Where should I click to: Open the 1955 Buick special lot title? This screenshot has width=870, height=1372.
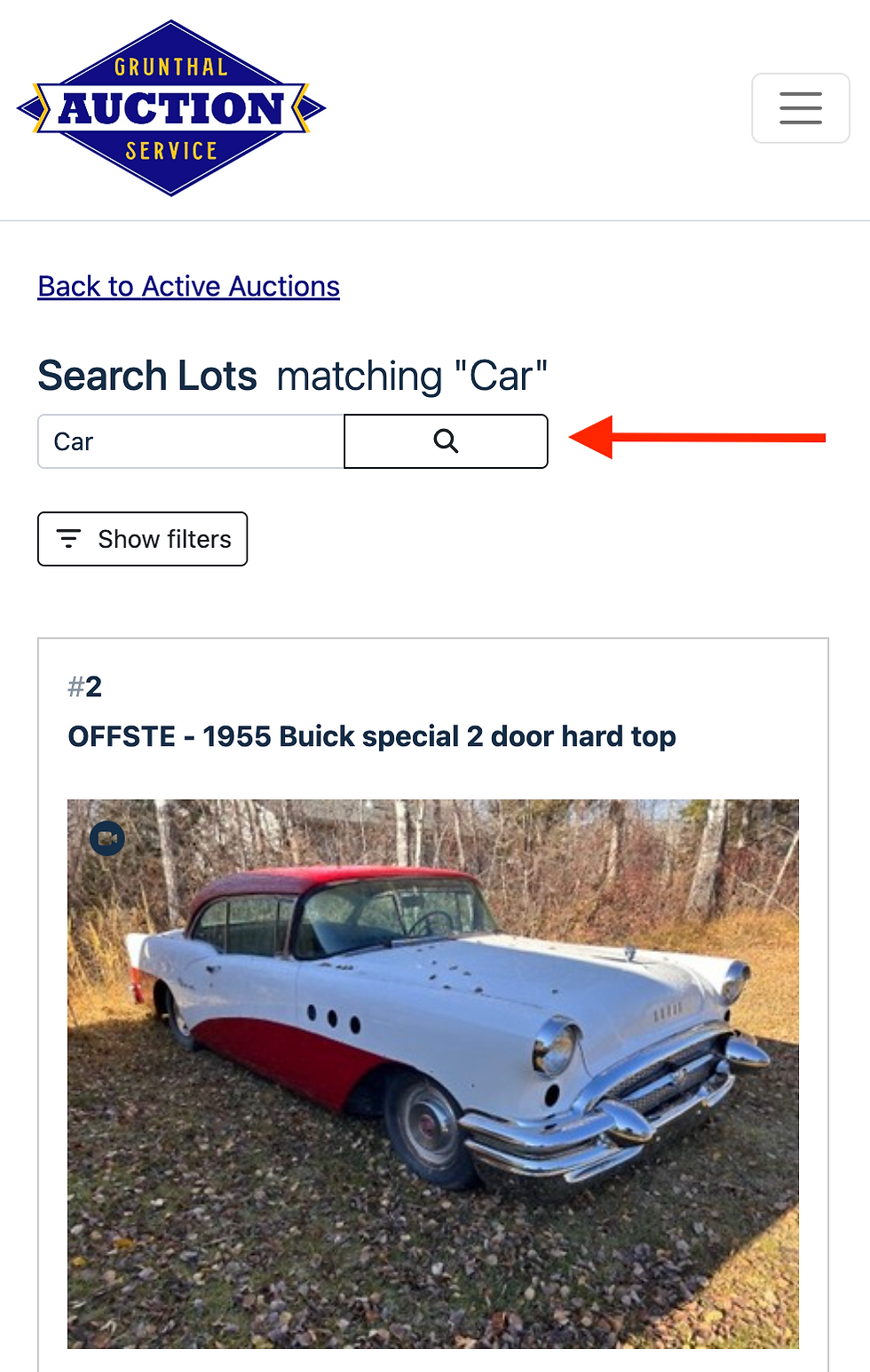click(x=372, y=737)
